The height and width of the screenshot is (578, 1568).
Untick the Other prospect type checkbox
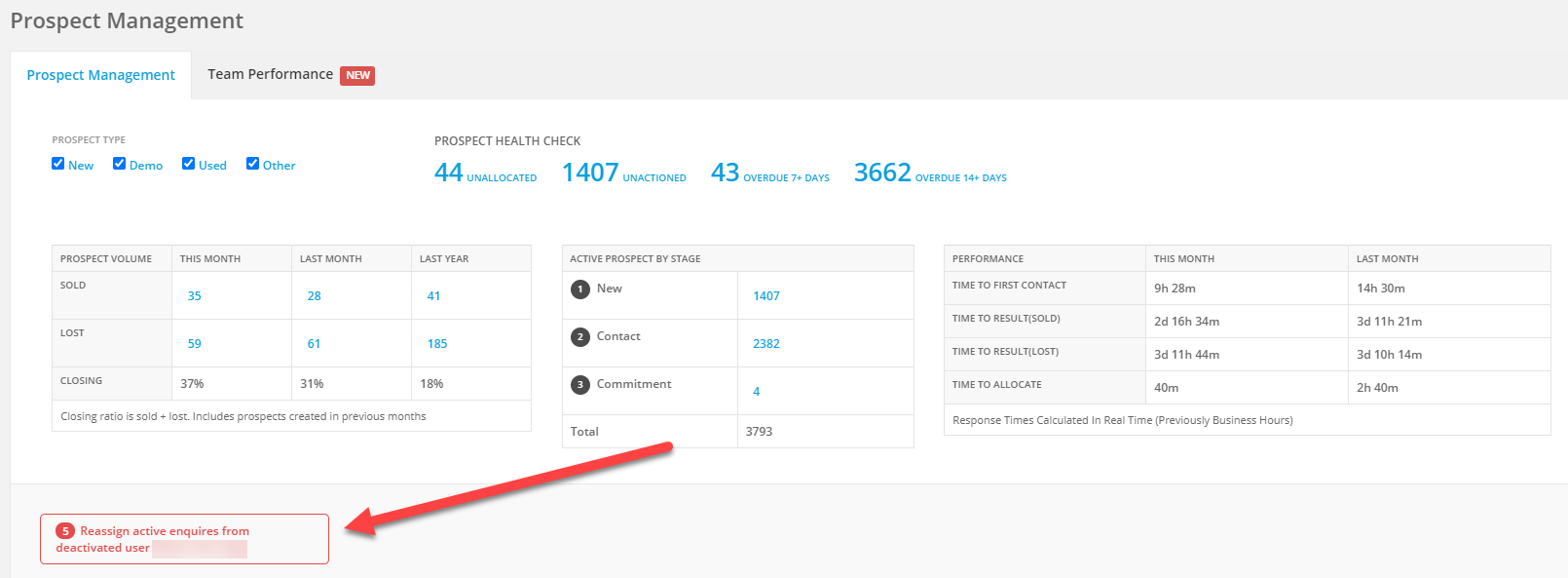pos(253,164)
